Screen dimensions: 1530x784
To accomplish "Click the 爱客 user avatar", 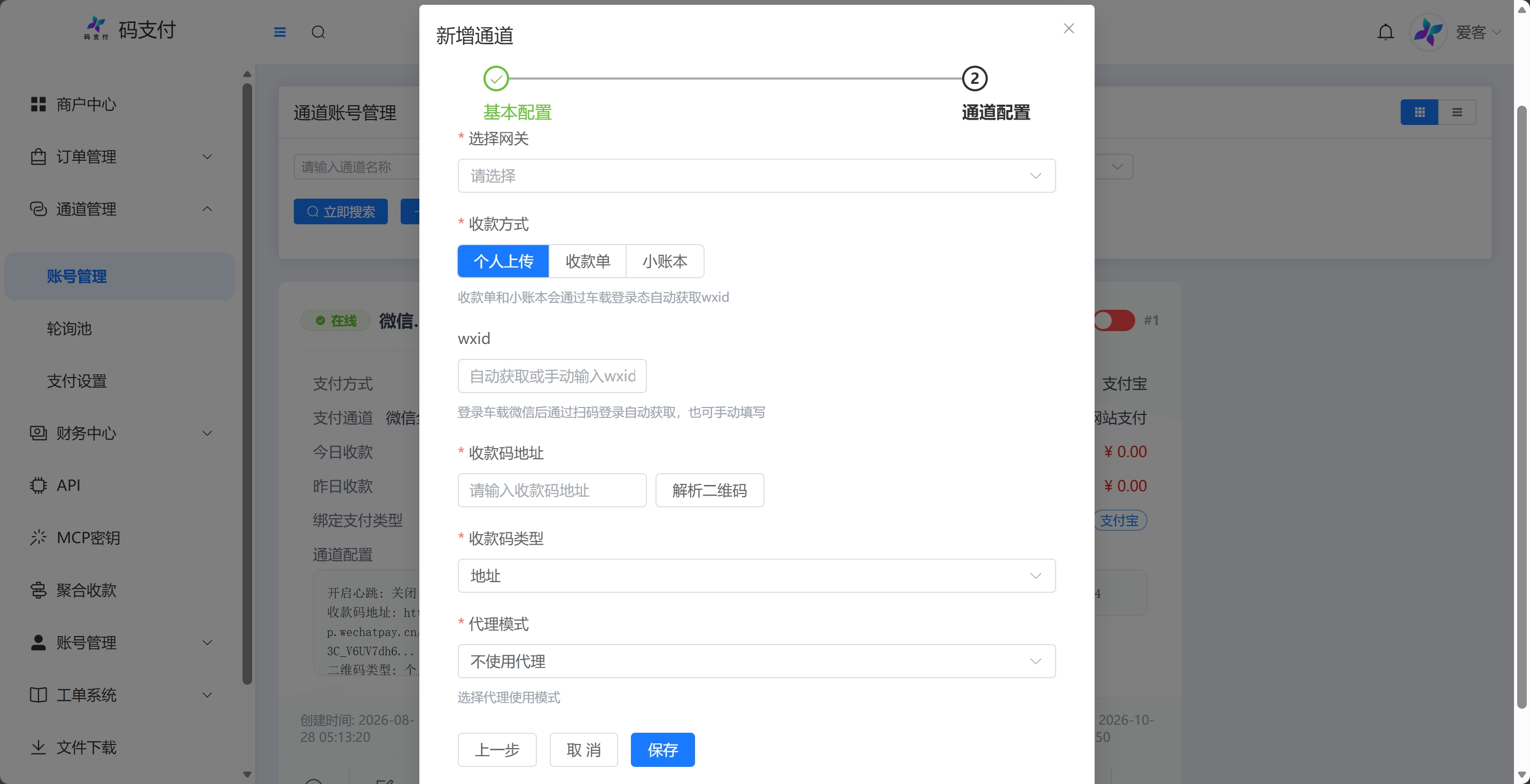I will pos(1428,32).
